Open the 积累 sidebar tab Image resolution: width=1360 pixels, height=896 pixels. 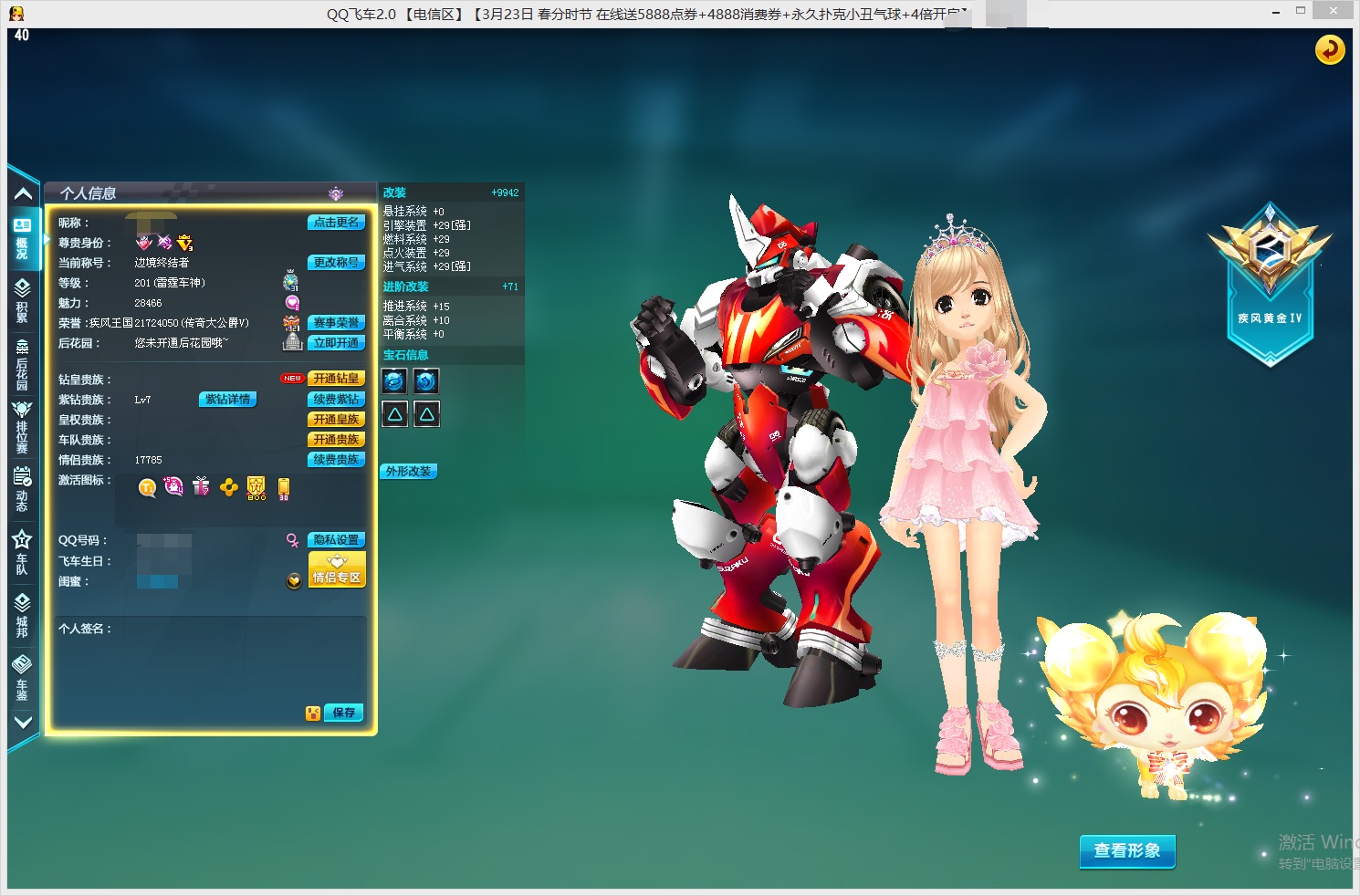pos(22,300)
